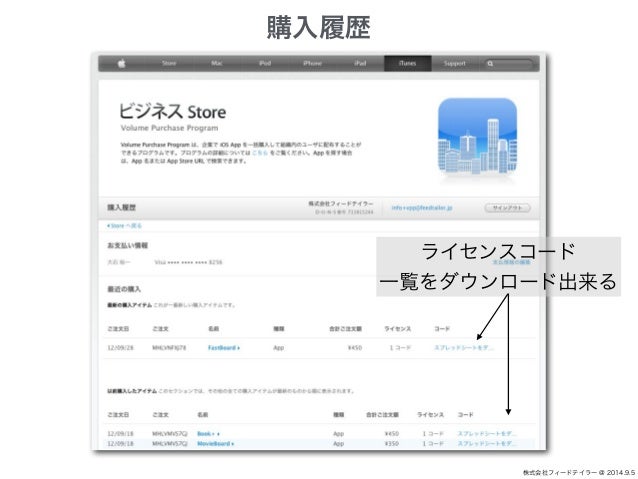
Task: Click the ¥350 amount for MovieBoard
Action: click(391, 444)
